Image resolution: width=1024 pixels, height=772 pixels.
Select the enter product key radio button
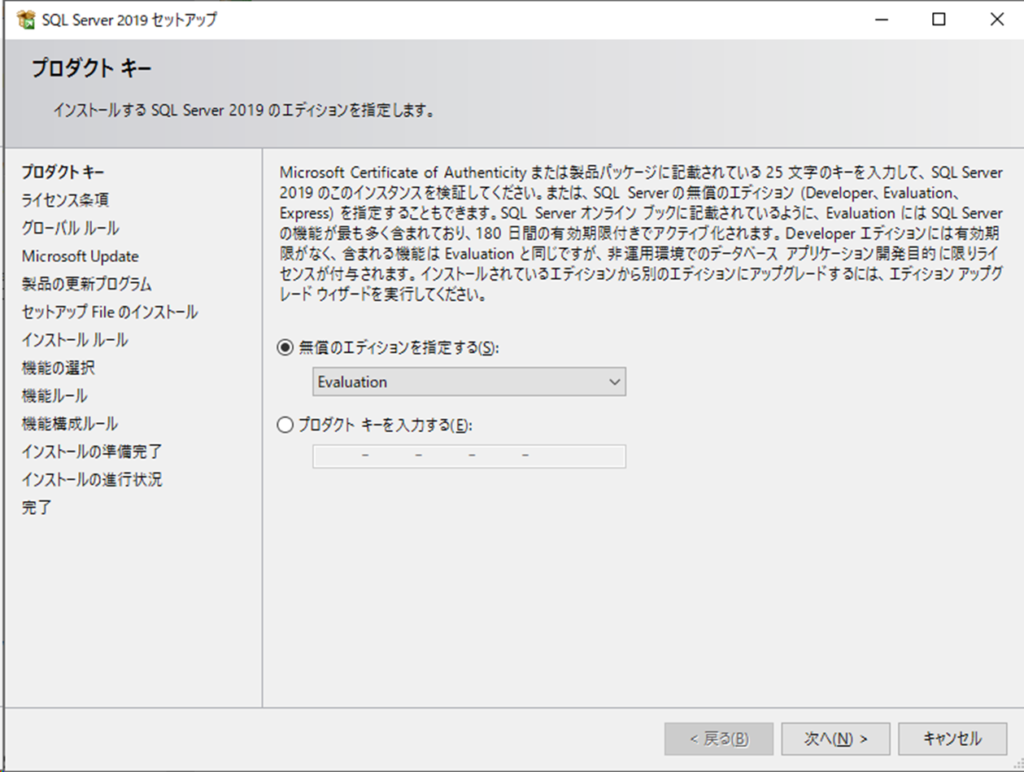pos(285,425)
